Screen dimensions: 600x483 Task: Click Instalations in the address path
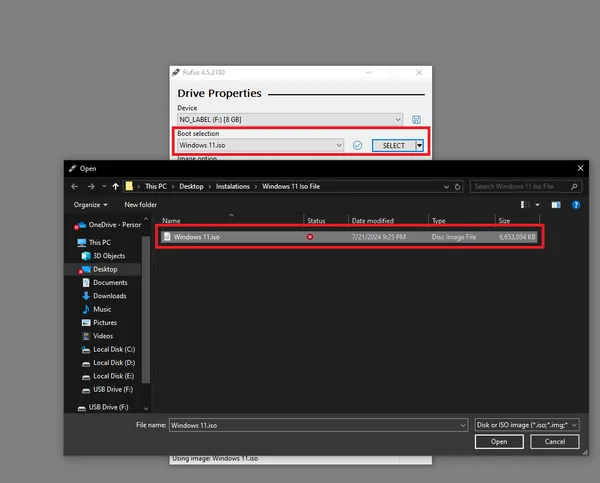click(x=233, y=186)
